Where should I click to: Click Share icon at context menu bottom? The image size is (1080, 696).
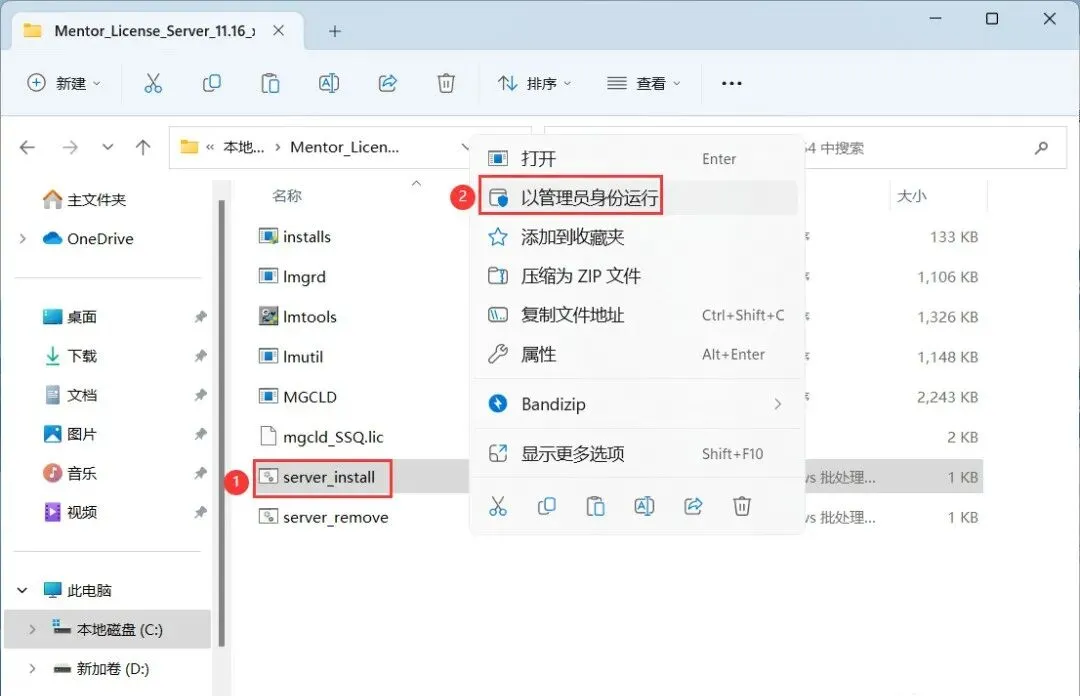point(693,506)
